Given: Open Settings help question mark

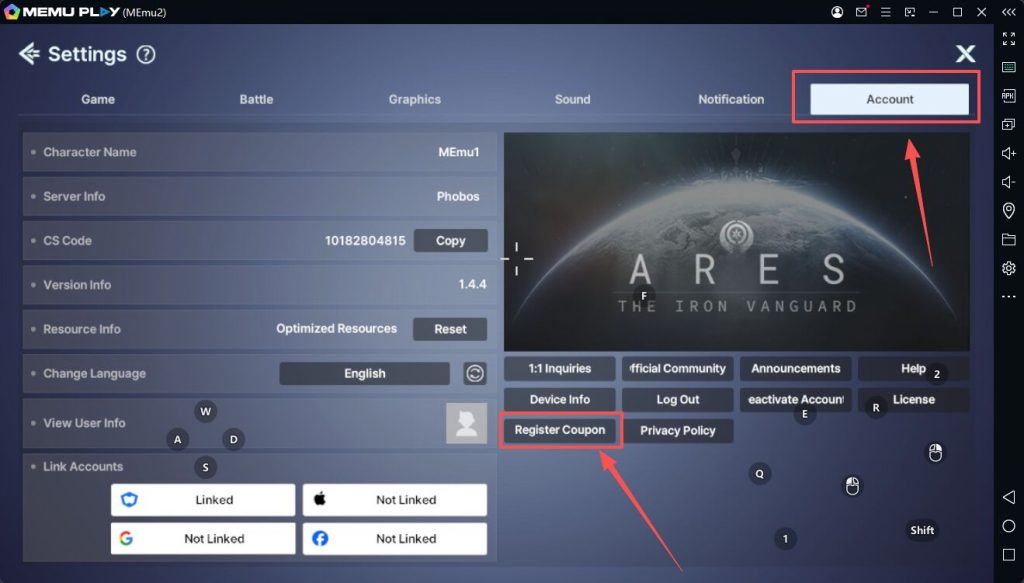Looking at the screenshot, I should click(x=146, y=54).
